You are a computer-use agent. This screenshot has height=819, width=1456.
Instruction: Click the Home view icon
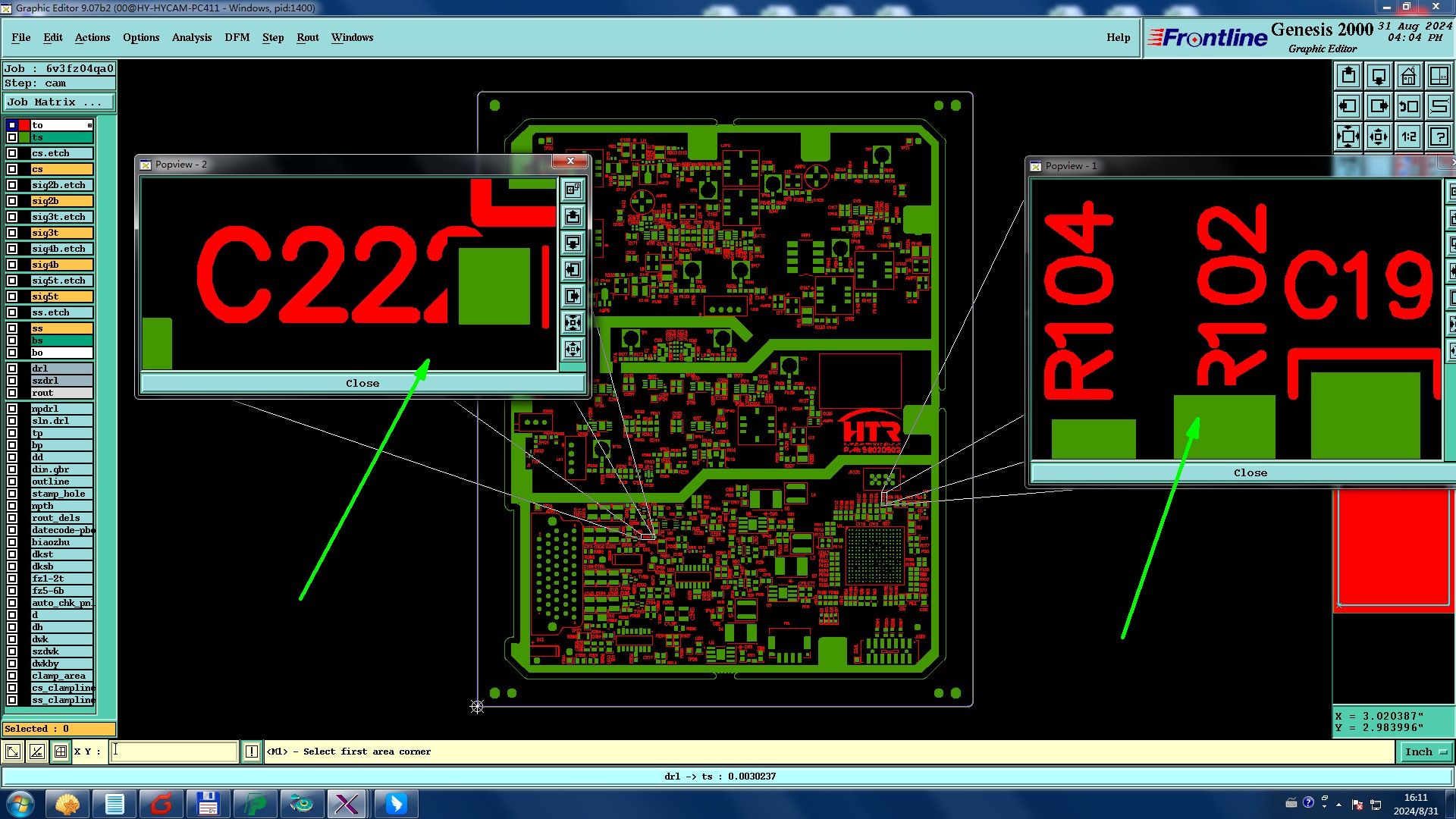1408,76
